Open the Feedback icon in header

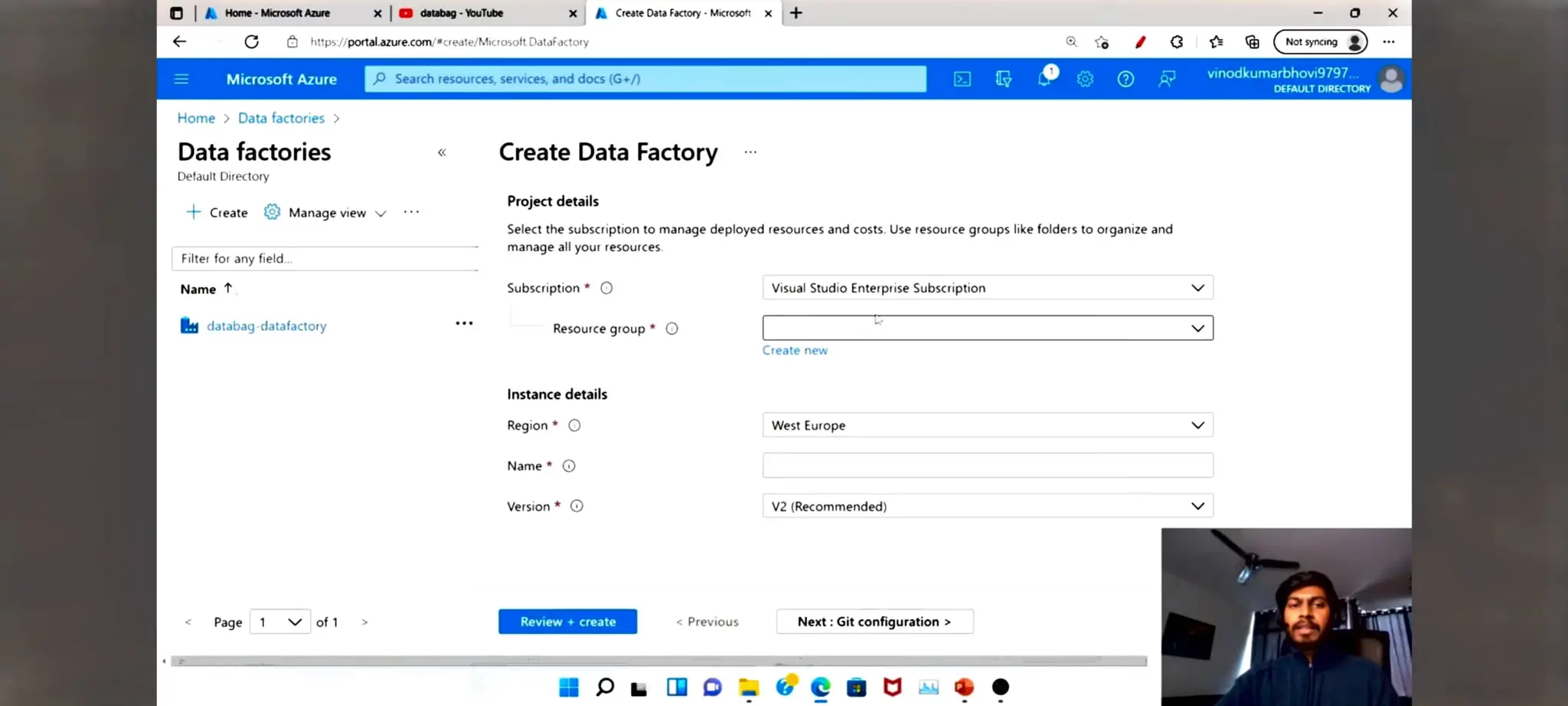tap(1167, 79)
